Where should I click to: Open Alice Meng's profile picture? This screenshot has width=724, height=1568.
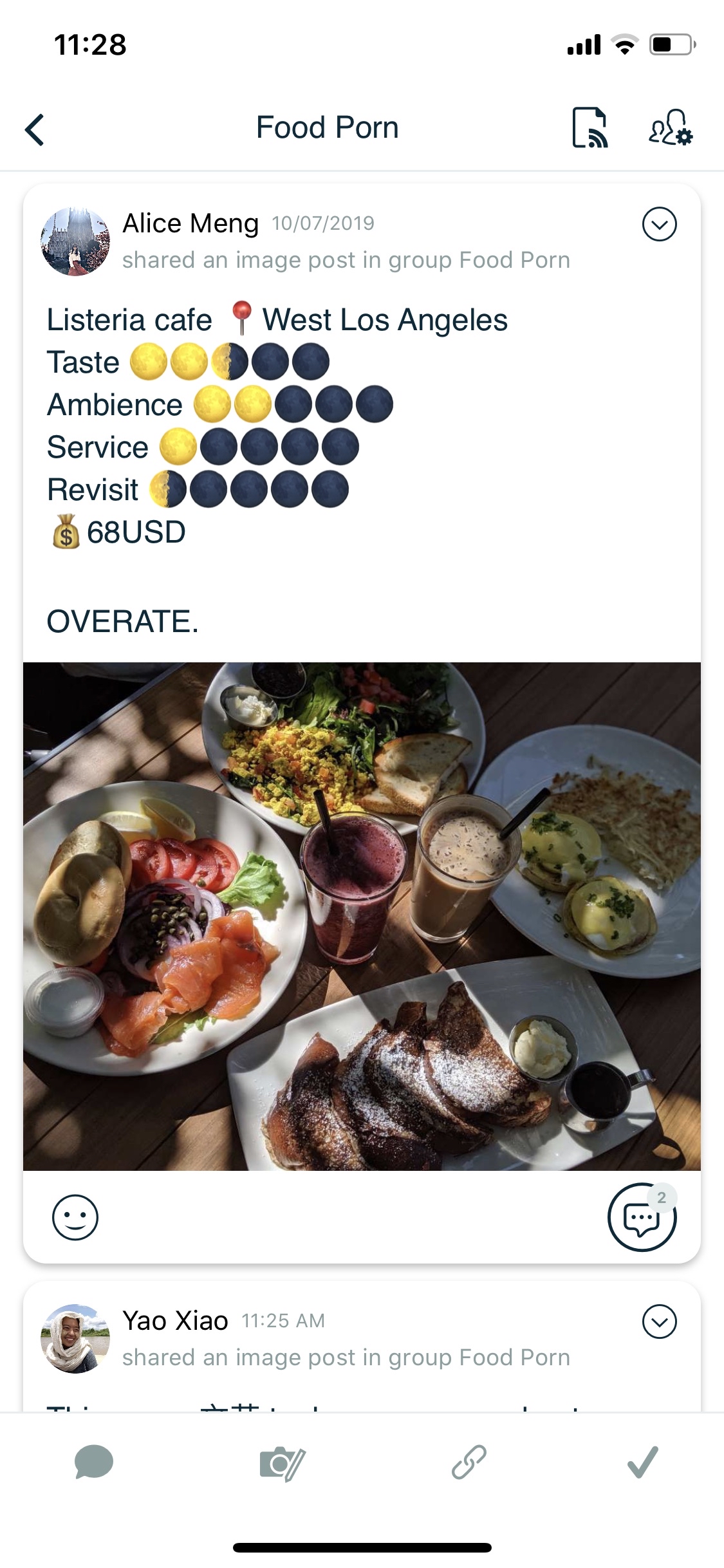(75, 241)
